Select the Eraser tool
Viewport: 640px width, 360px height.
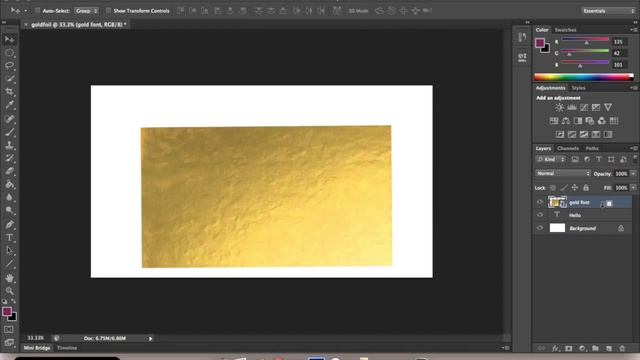10,171
